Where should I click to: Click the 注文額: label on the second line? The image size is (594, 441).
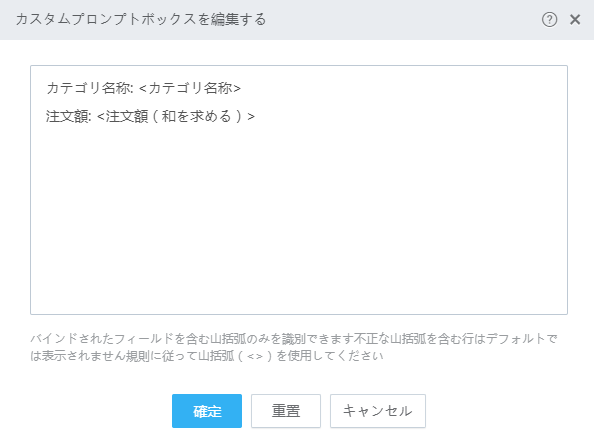[x=69, y=116]
